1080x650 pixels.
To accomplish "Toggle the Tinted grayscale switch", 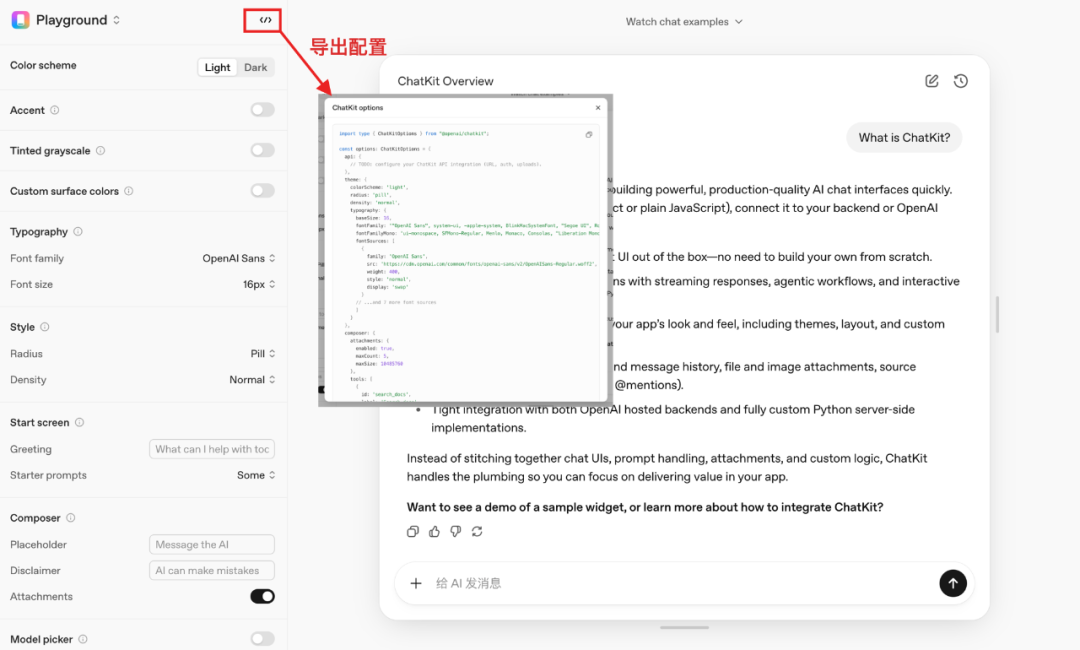I will pos(262,150).
